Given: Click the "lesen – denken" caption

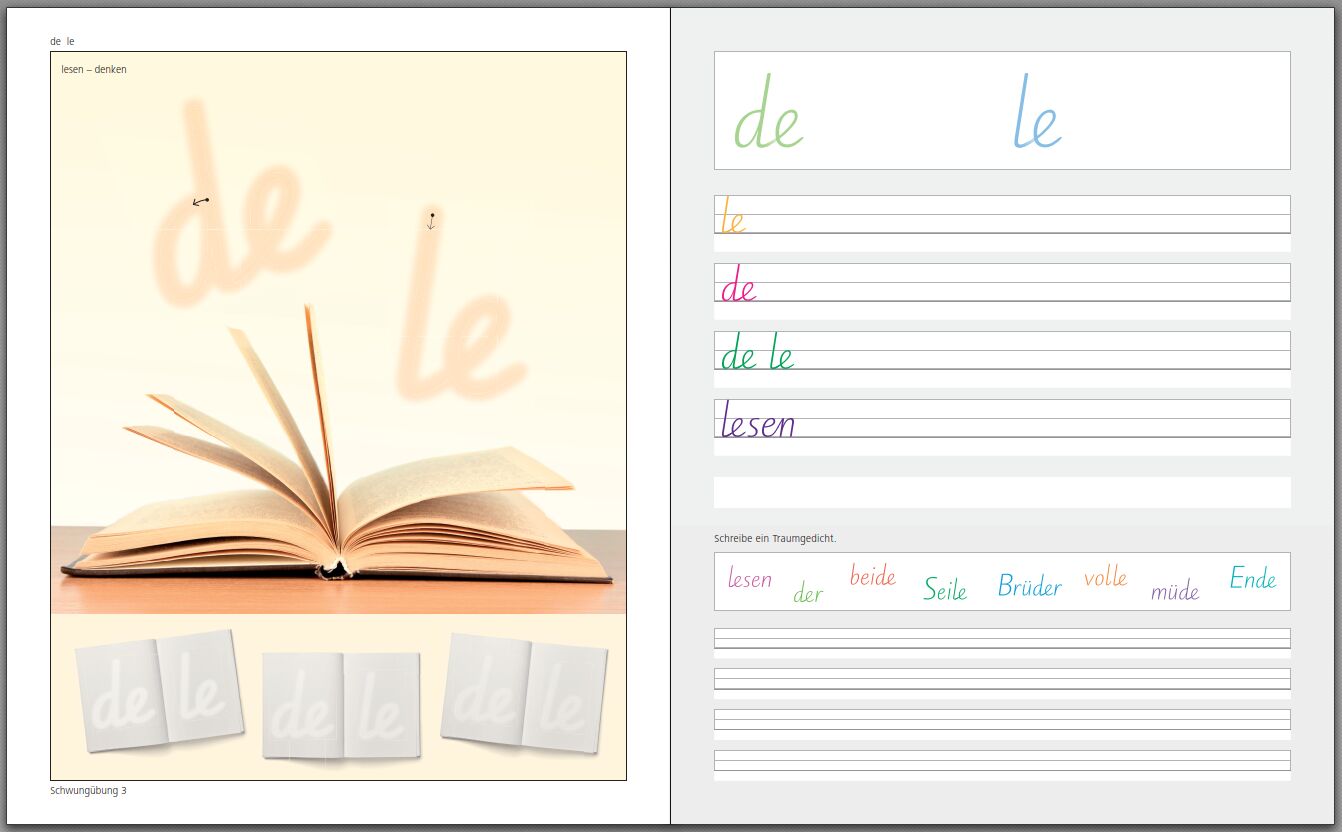Looking at the screenshot, I should (x=94, y=70).
